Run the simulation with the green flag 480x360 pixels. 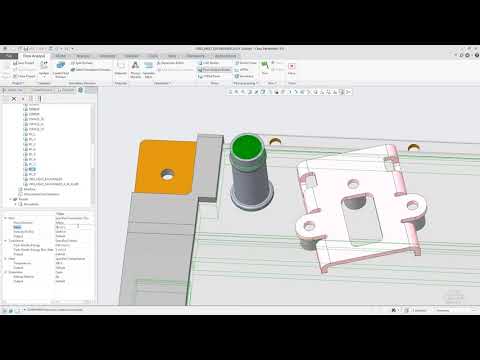pyautogui.click(x=265, y=68)
